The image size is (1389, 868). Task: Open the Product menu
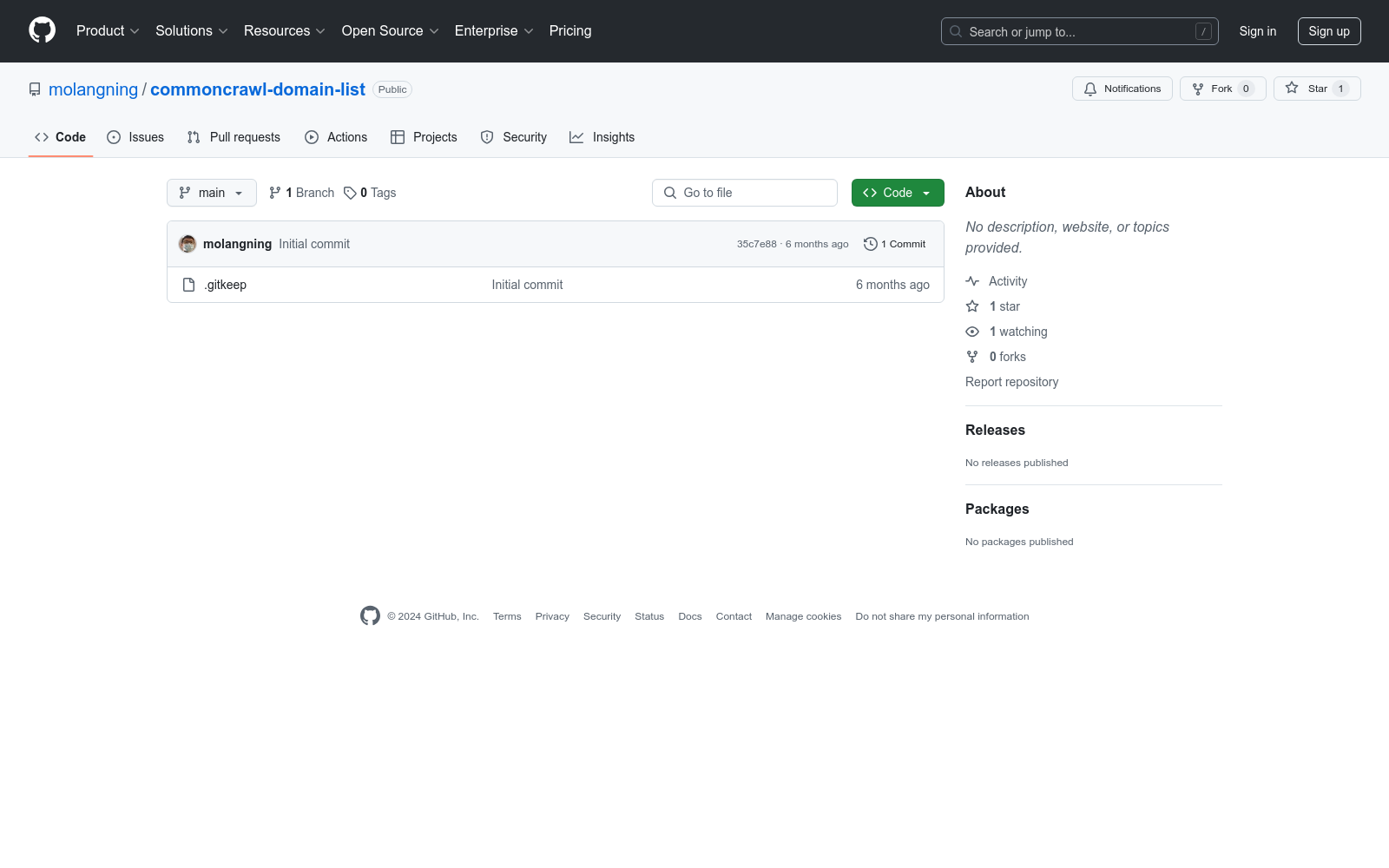tap(107, 31)
